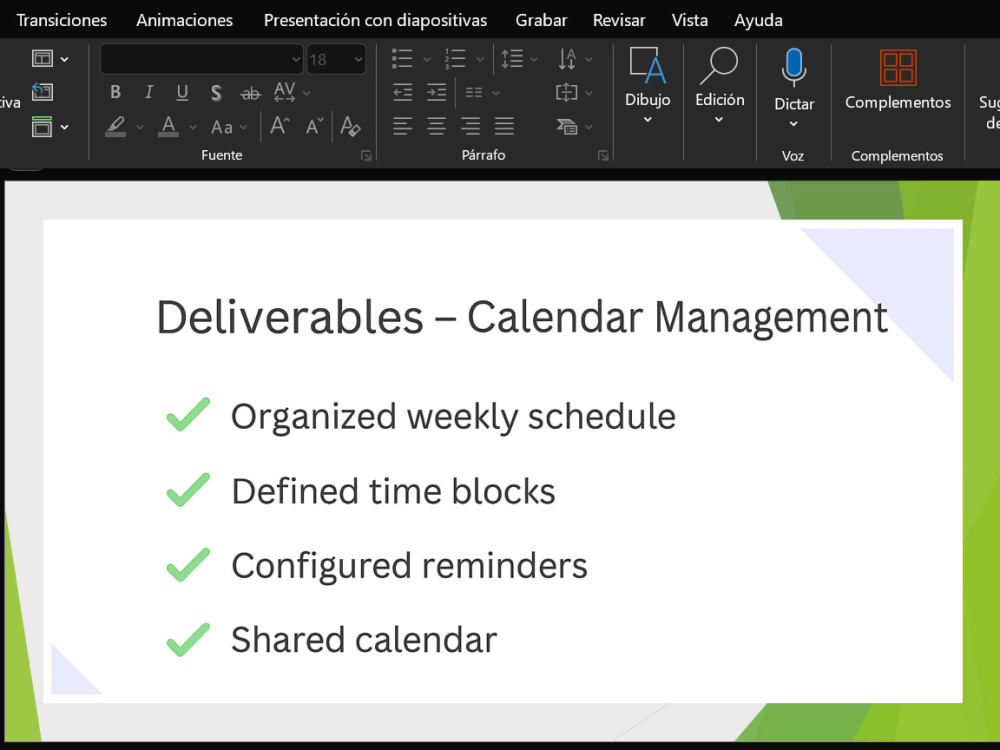This screenshot has height=750, width=1000.
Task: Open the Dibujo menu
Action: pyautogui.click(x=647, y=85)
